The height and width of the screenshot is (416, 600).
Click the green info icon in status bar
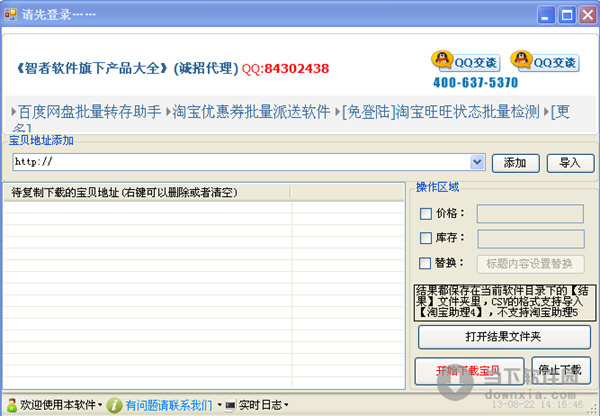[x=114, y=405]
